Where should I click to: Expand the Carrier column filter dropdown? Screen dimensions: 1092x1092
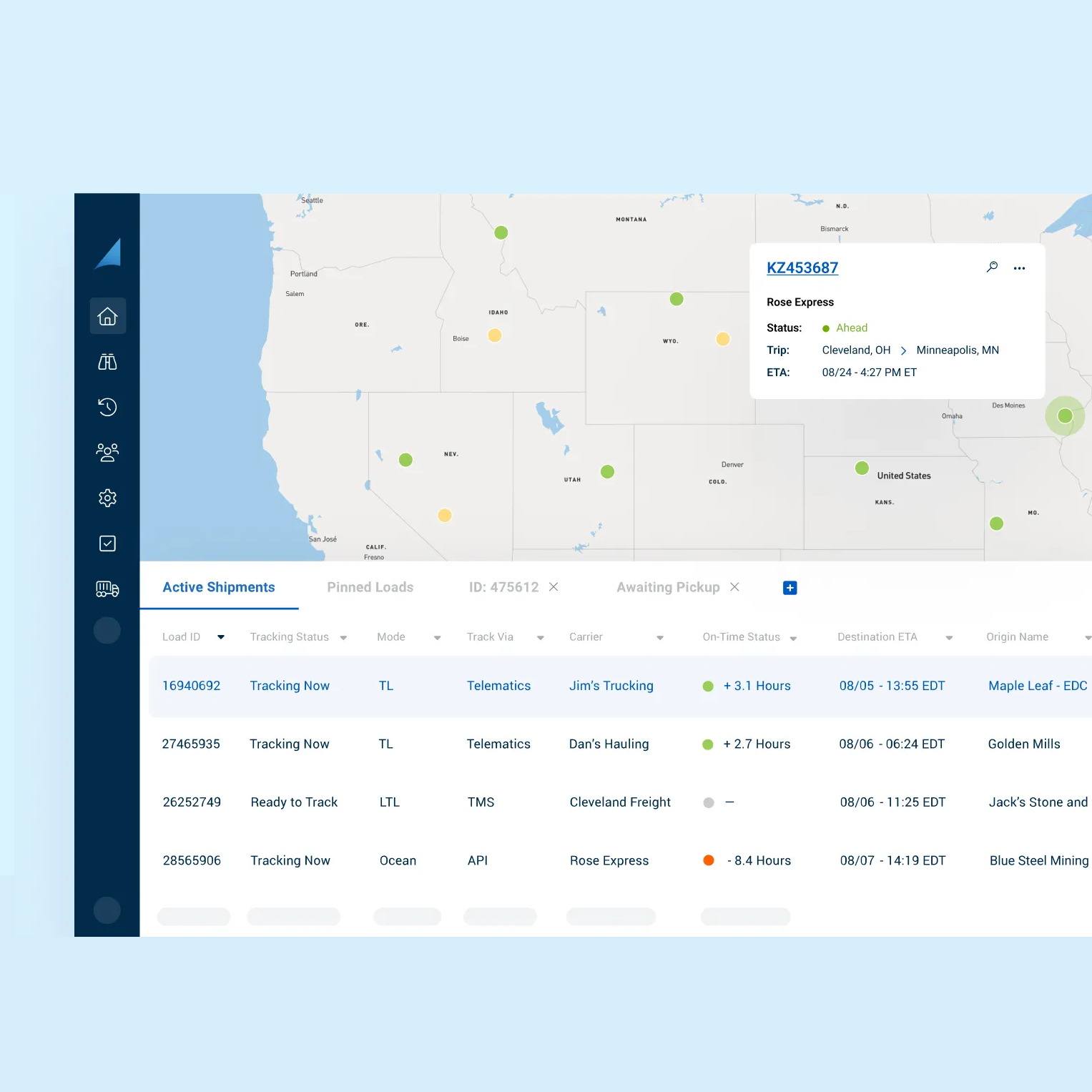point(659,637)
